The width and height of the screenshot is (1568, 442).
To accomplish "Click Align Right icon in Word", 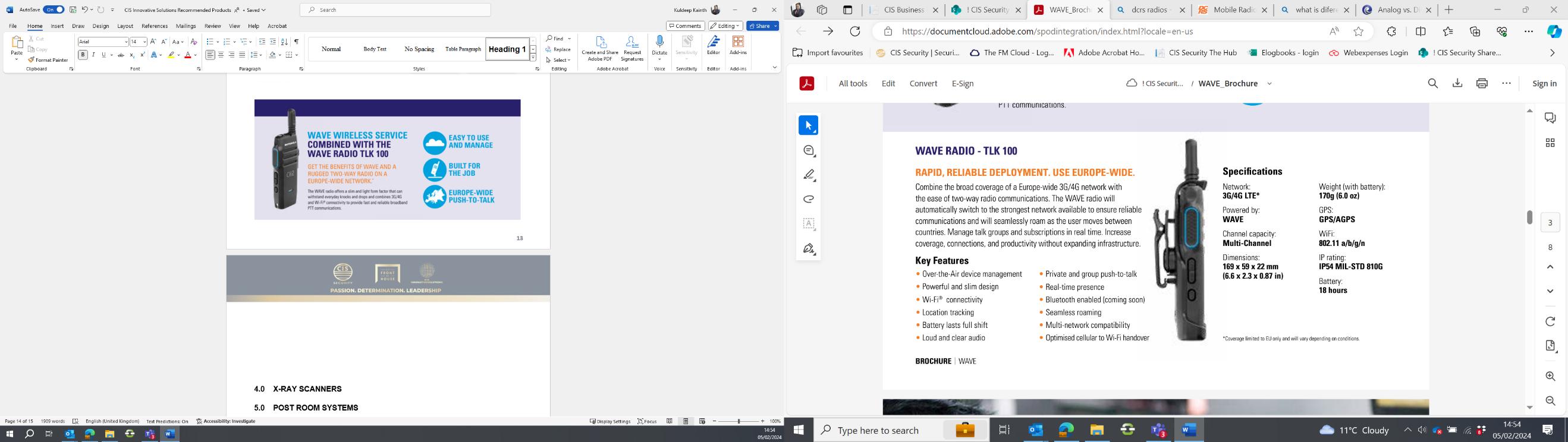I will [231, 55].
